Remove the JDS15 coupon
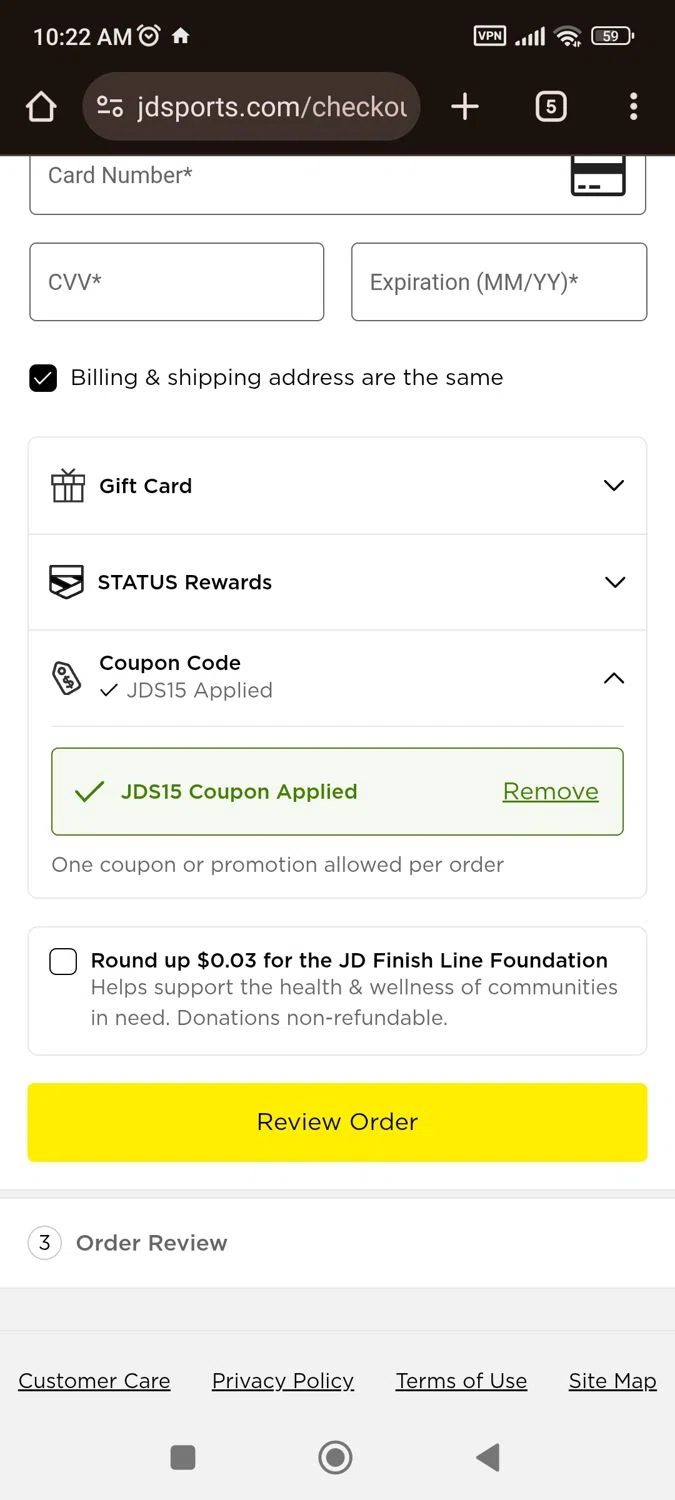The height and width of the screenshot is (1500, 675). click(x=550, y=791)
